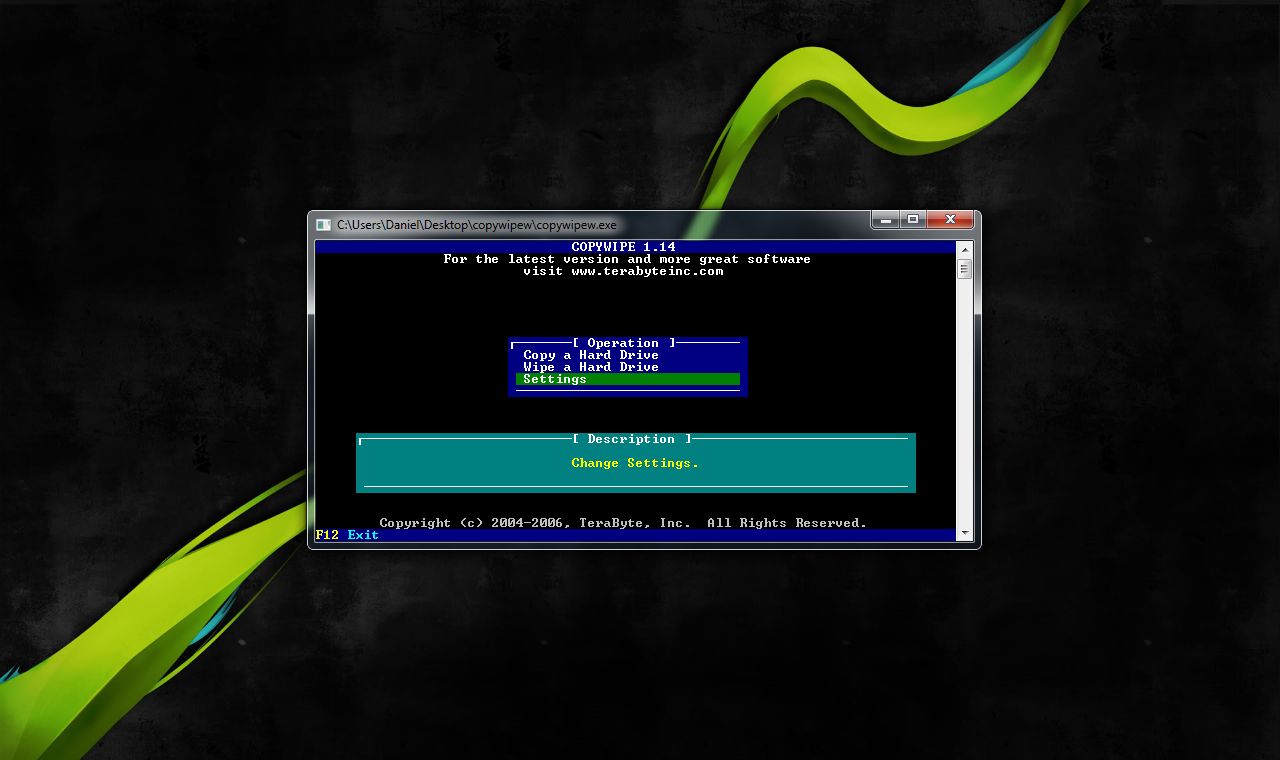Viewport: 1280px width, 760px height.
Task: Click the vertical scrollbar thumb
Action: click(964, 268)
